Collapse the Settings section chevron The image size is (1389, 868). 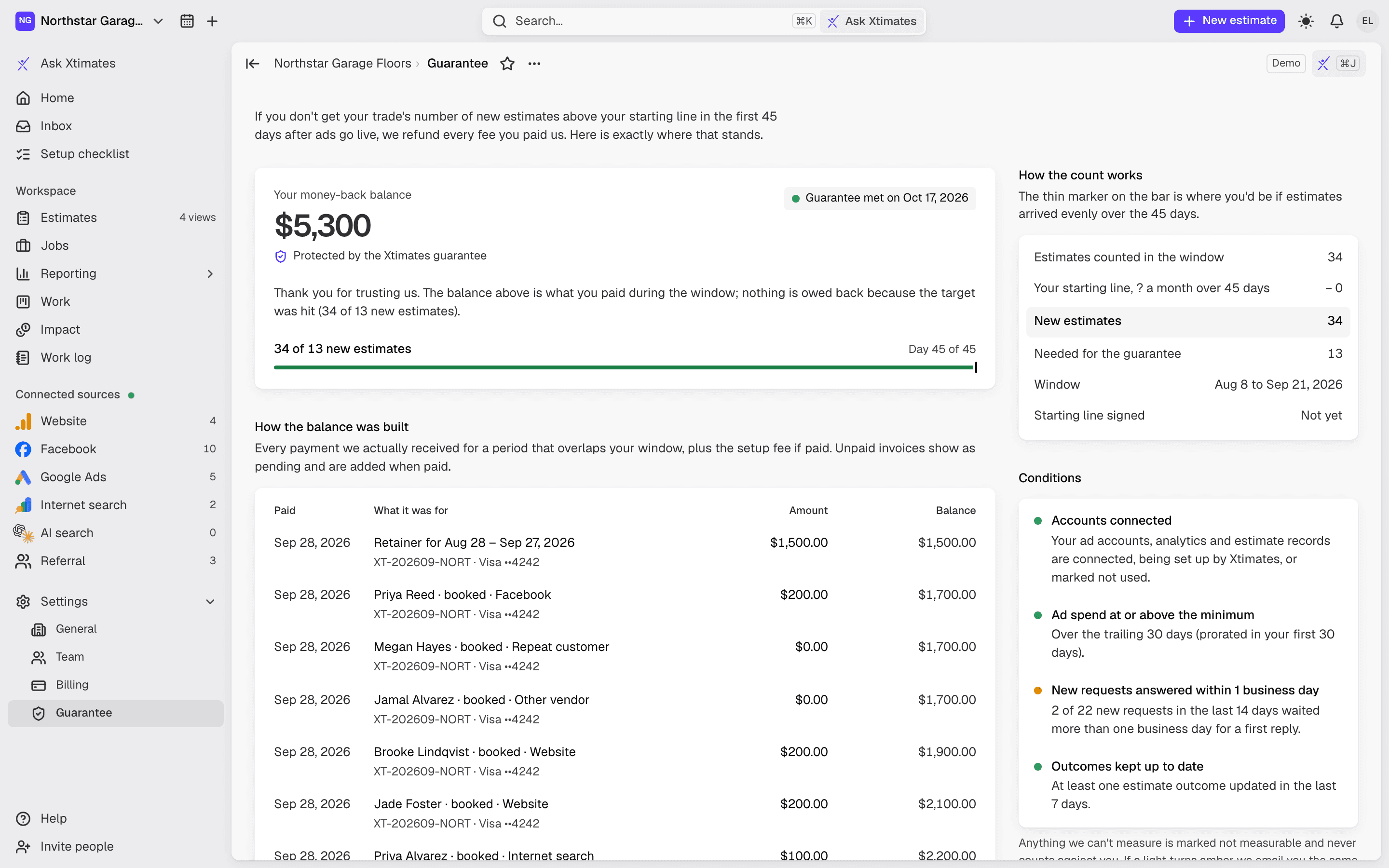[x=210, y=602]
